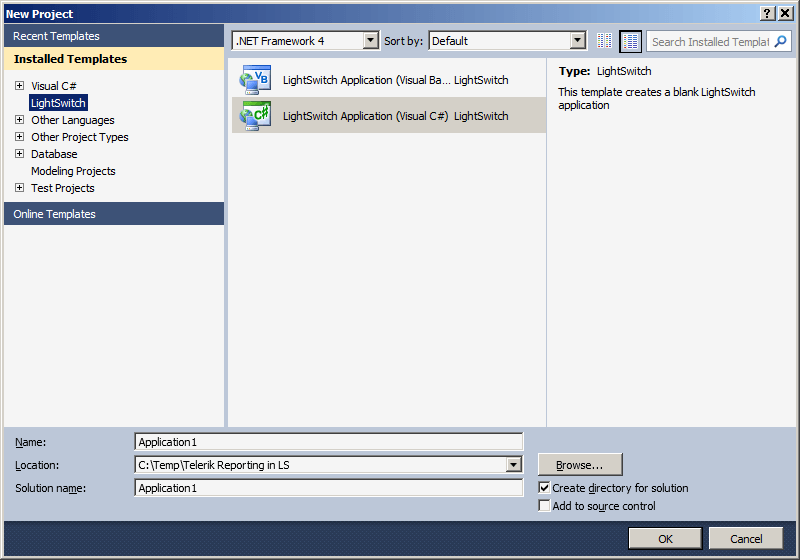800x560 pixels.
Task: Select the Visual C# LightSwitch Application icon
Action: [x=255, y=116]
